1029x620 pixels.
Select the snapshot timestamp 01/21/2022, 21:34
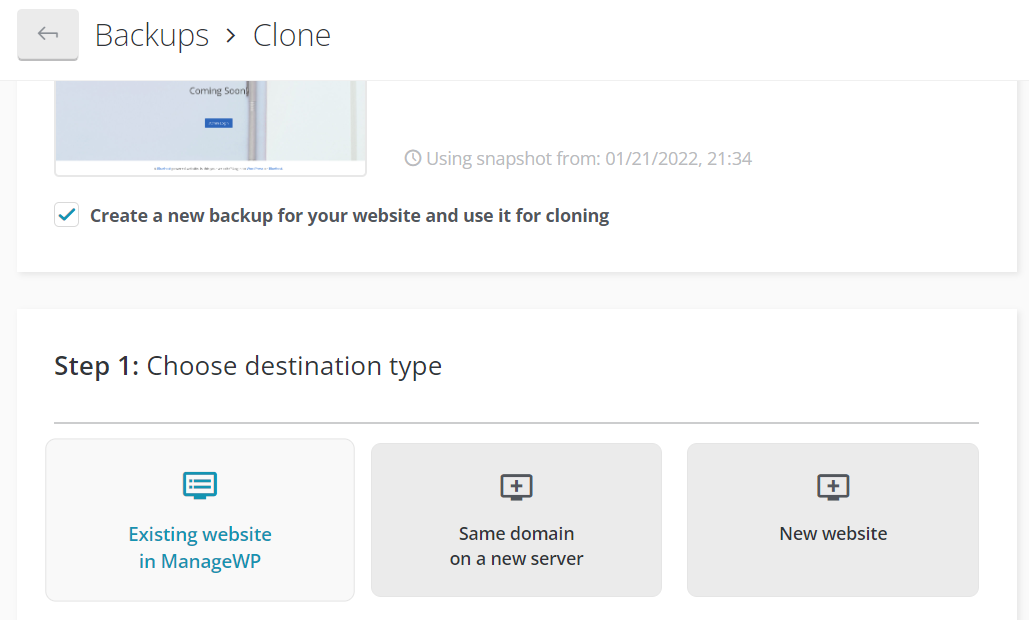click(x=678, y=158)
